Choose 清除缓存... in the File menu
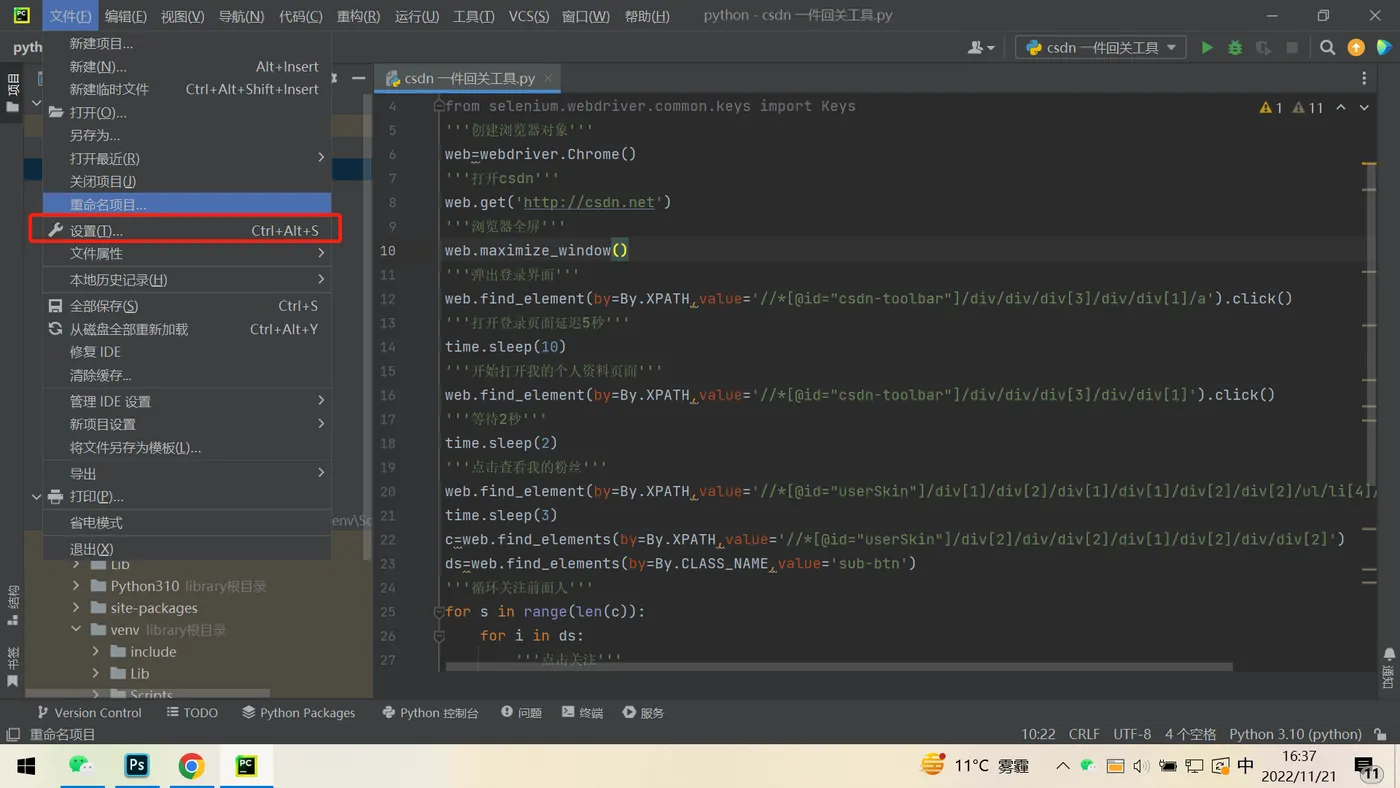This screenshot has height=788, width=1400. tap(187, 375)
